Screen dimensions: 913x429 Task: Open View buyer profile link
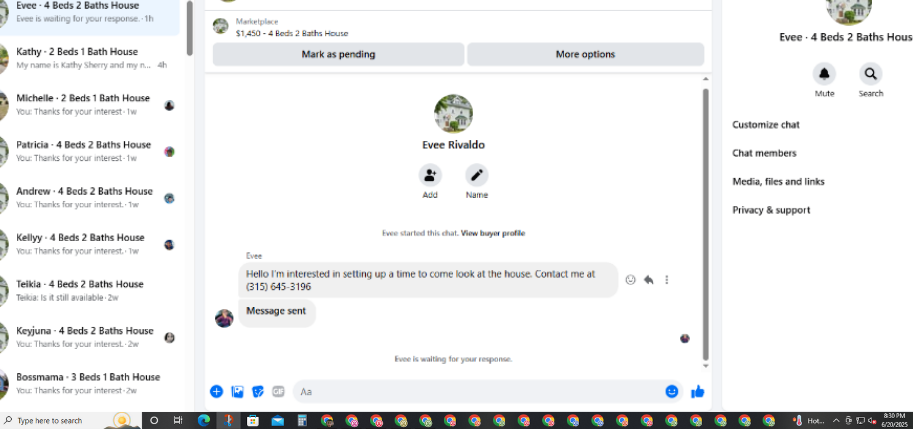point(493,233)
